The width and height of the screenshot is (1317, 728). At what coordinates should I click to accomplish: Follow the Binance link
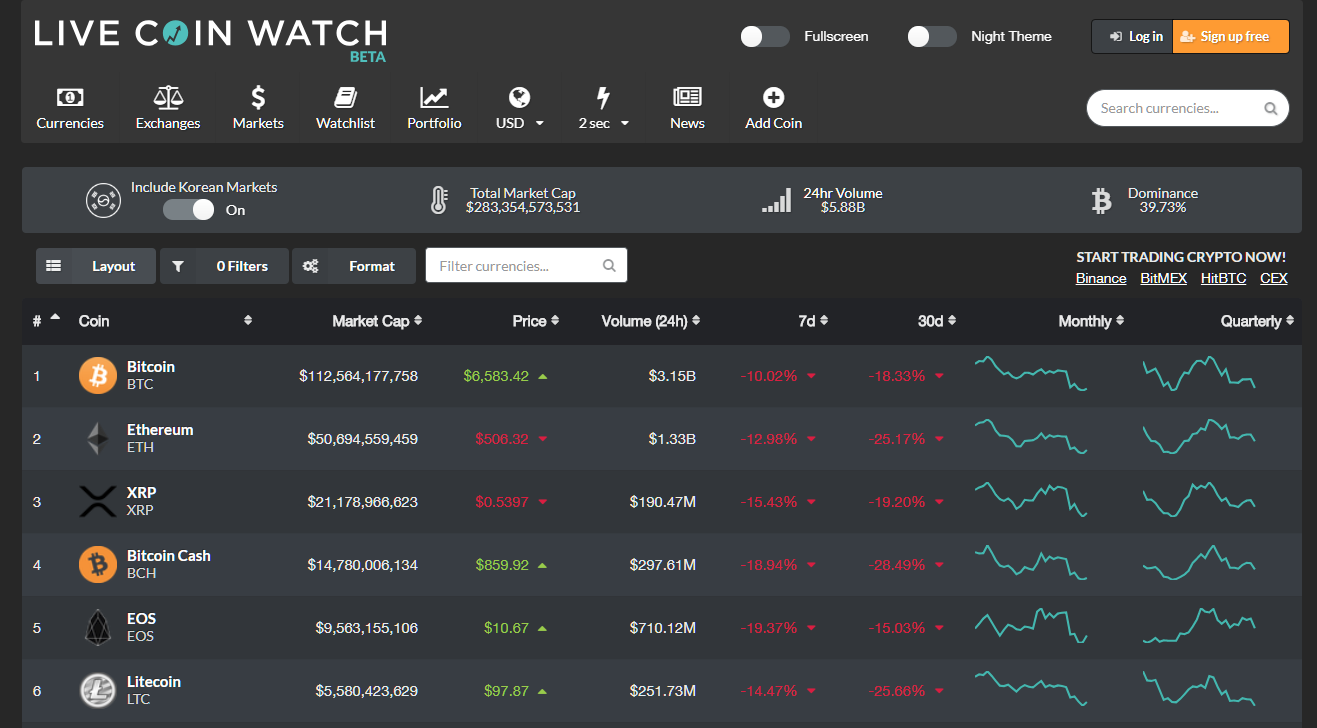[1101, 278]
